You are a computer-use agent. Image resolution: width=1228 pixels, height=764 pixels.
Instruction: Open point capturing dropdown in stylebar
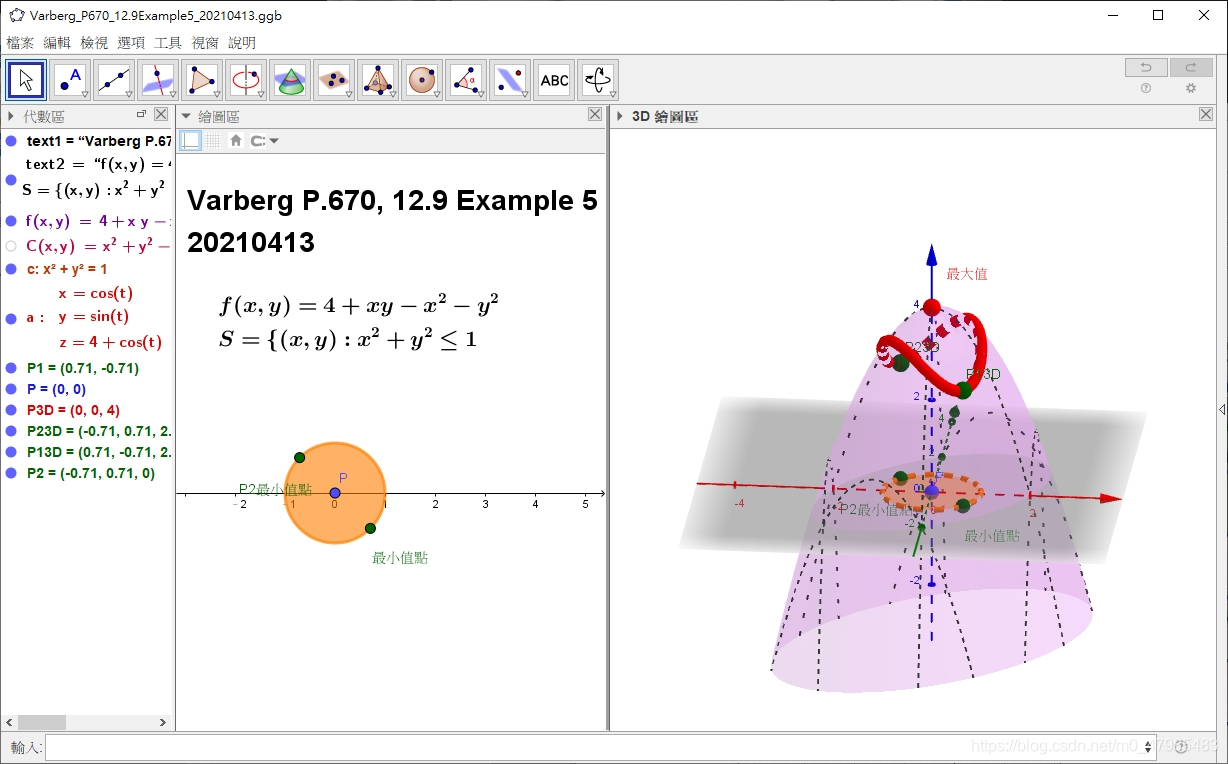click(265, 141)
